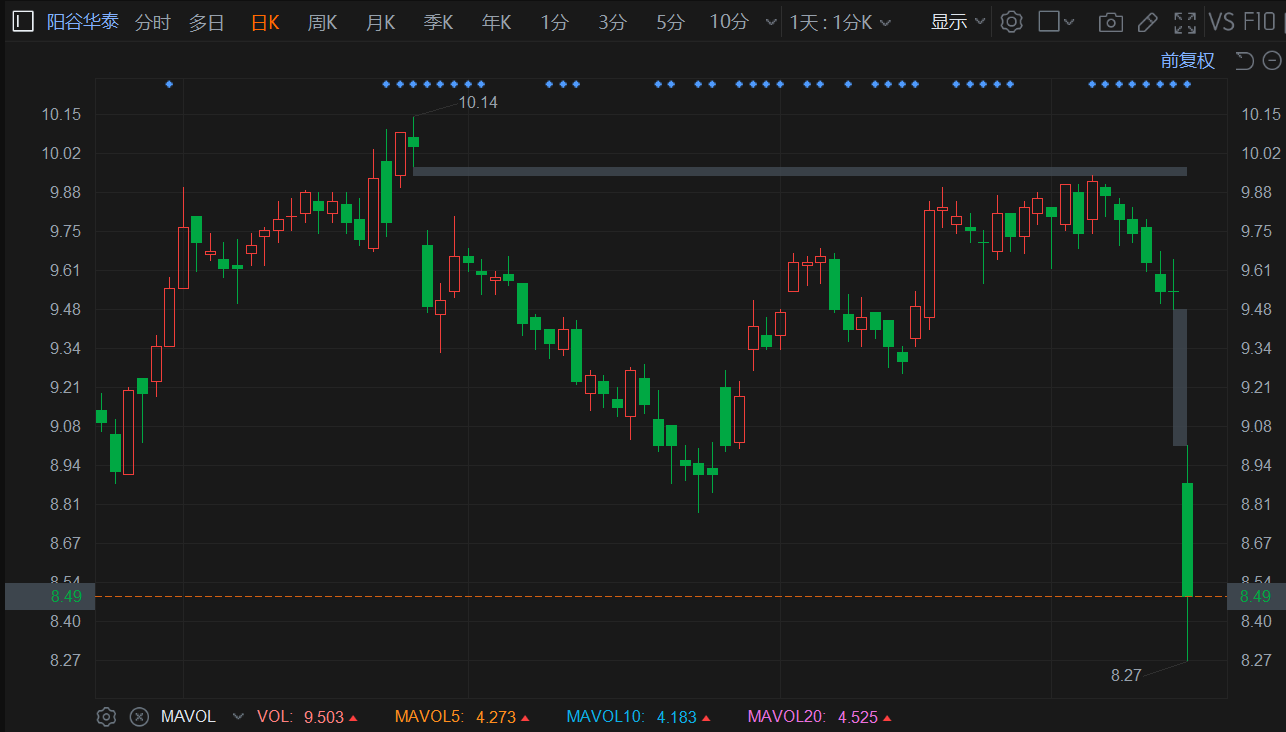
Task: Open the window layout square dropdown
Action: 1056,22
